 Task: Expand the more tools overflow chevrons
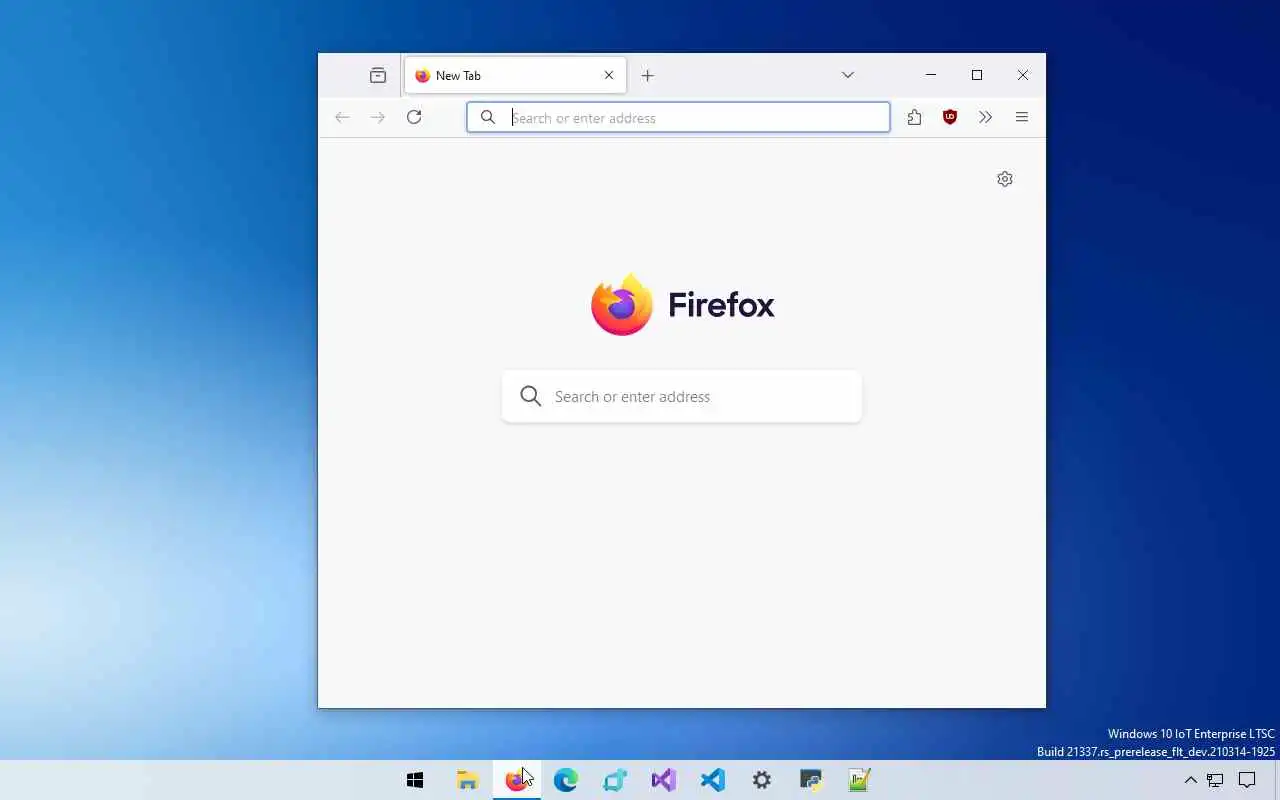986,117
